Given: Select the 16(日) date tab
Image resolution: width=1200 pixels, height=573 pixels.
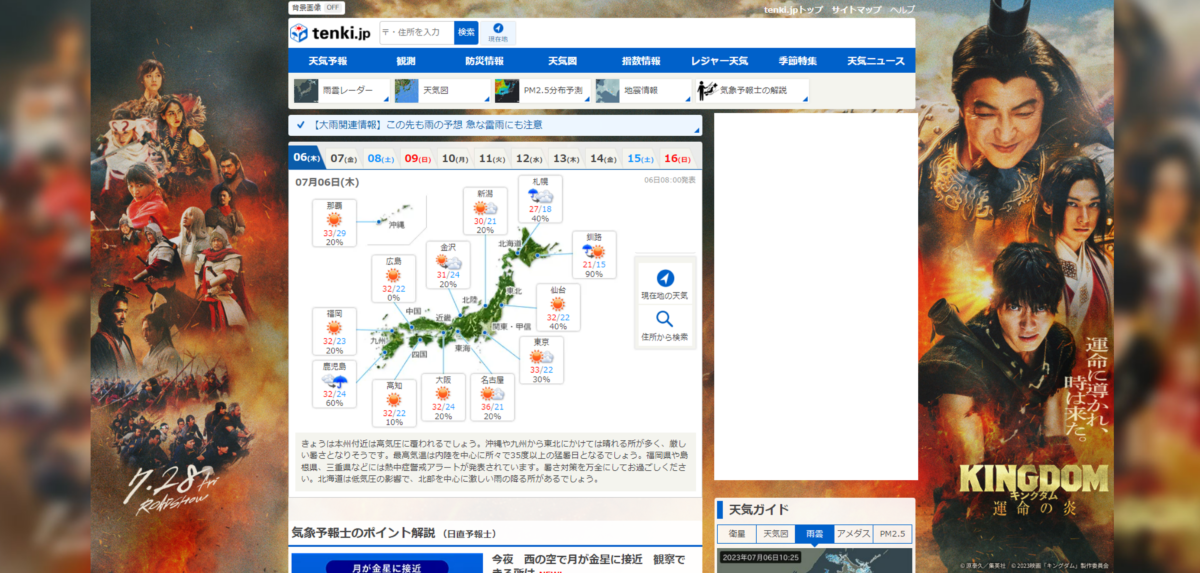Looking at the screenshot, I should 677,158.
